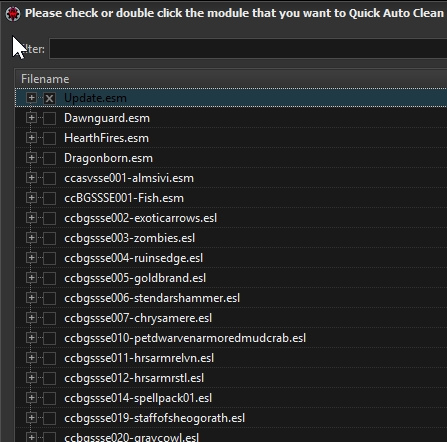Expand the ccbgssse002-exoticarrows.esl node
447x442 pixels.
coord(31,218)
